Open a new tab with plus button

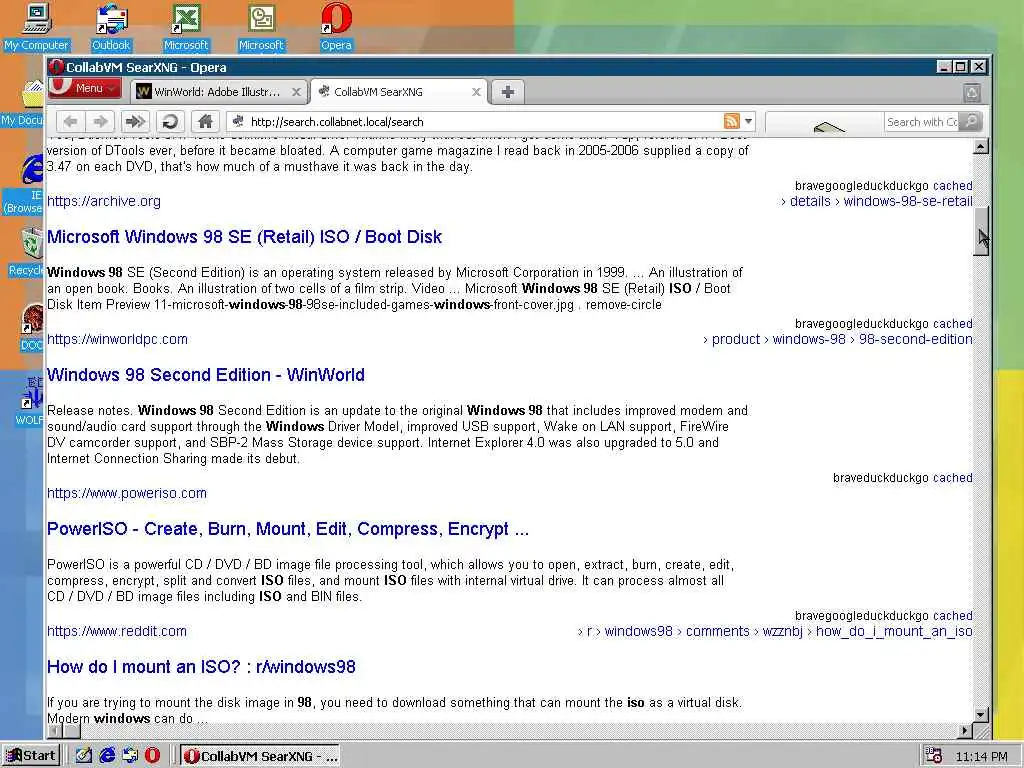click(507, 92)
